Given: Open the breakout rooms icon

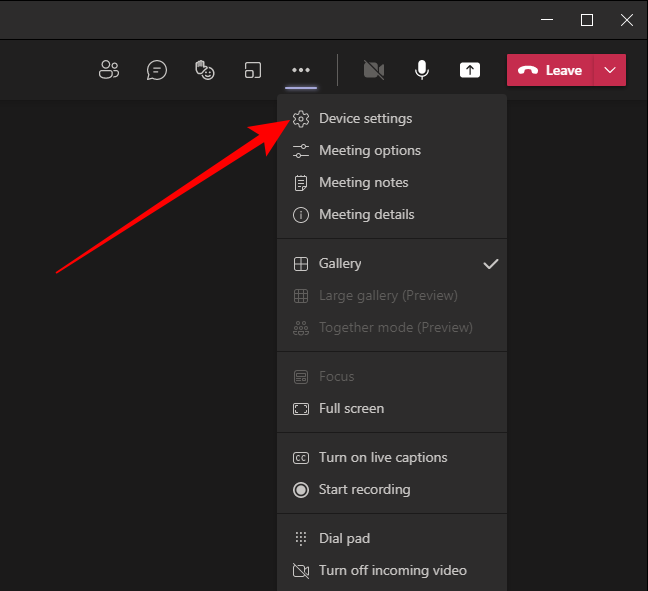Looking at the screenshot, I should click(253, 70).
